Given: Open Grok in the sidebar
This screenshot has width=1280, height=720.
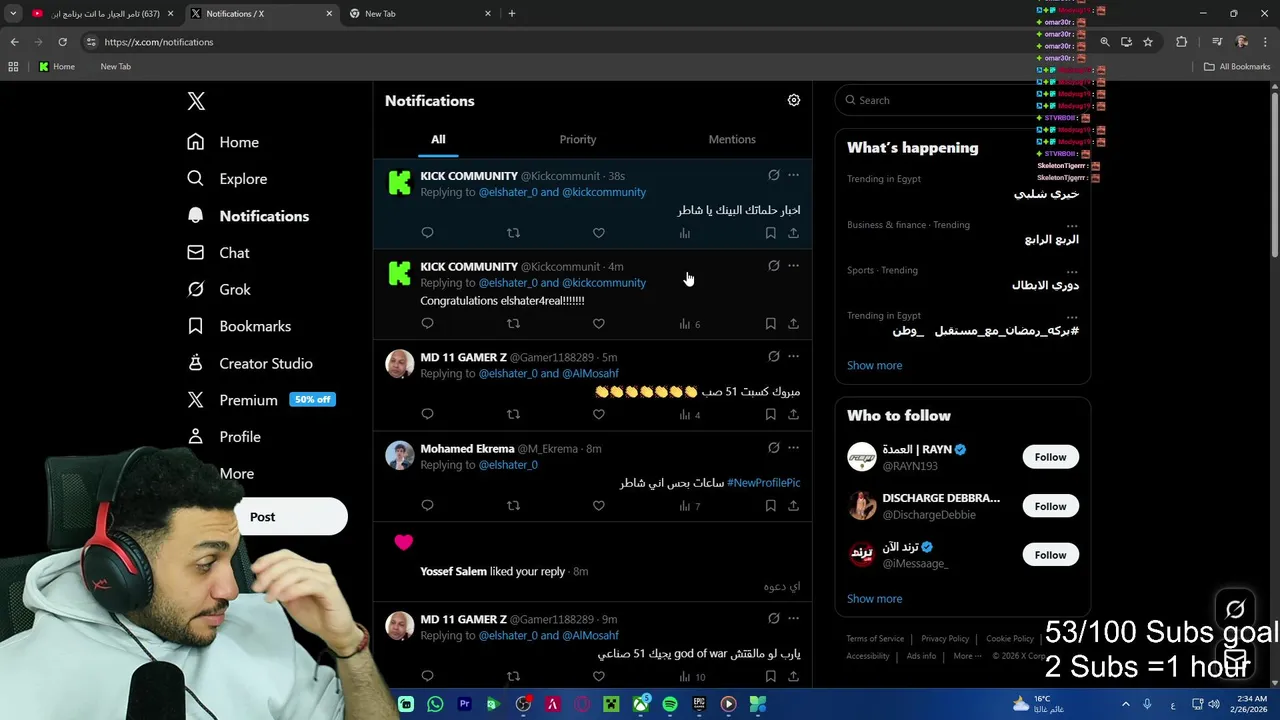Looking at the screenshot, I should coord(219,289).
